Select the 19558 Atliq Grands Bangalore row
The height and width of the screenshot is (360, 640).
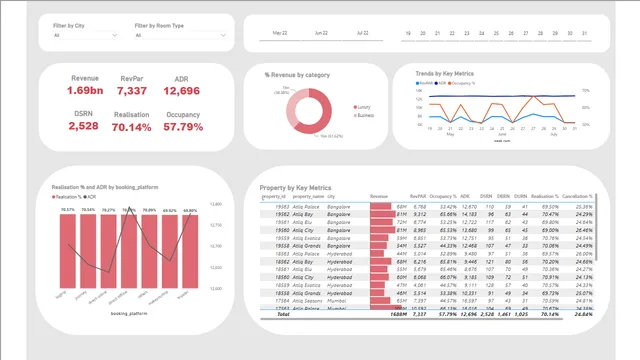pos(427,246)
